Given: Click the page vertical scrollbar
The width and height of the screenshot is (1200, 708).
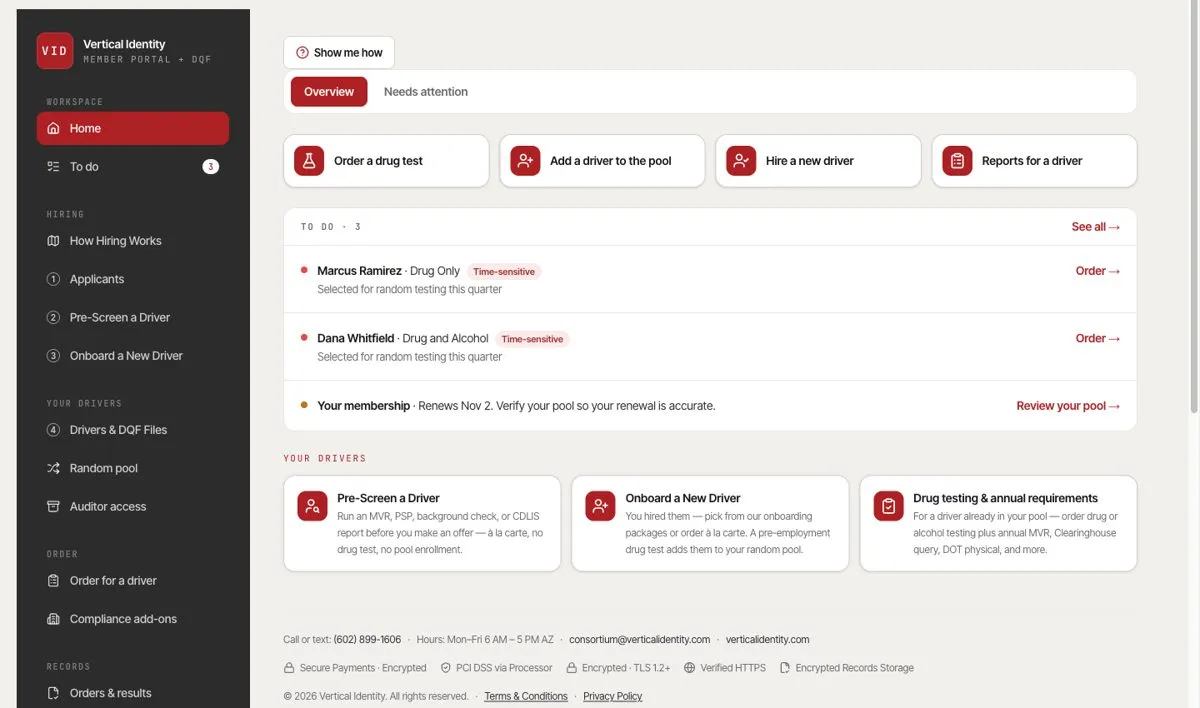Looking at the screenshot, I should (x=1194, y=205).
